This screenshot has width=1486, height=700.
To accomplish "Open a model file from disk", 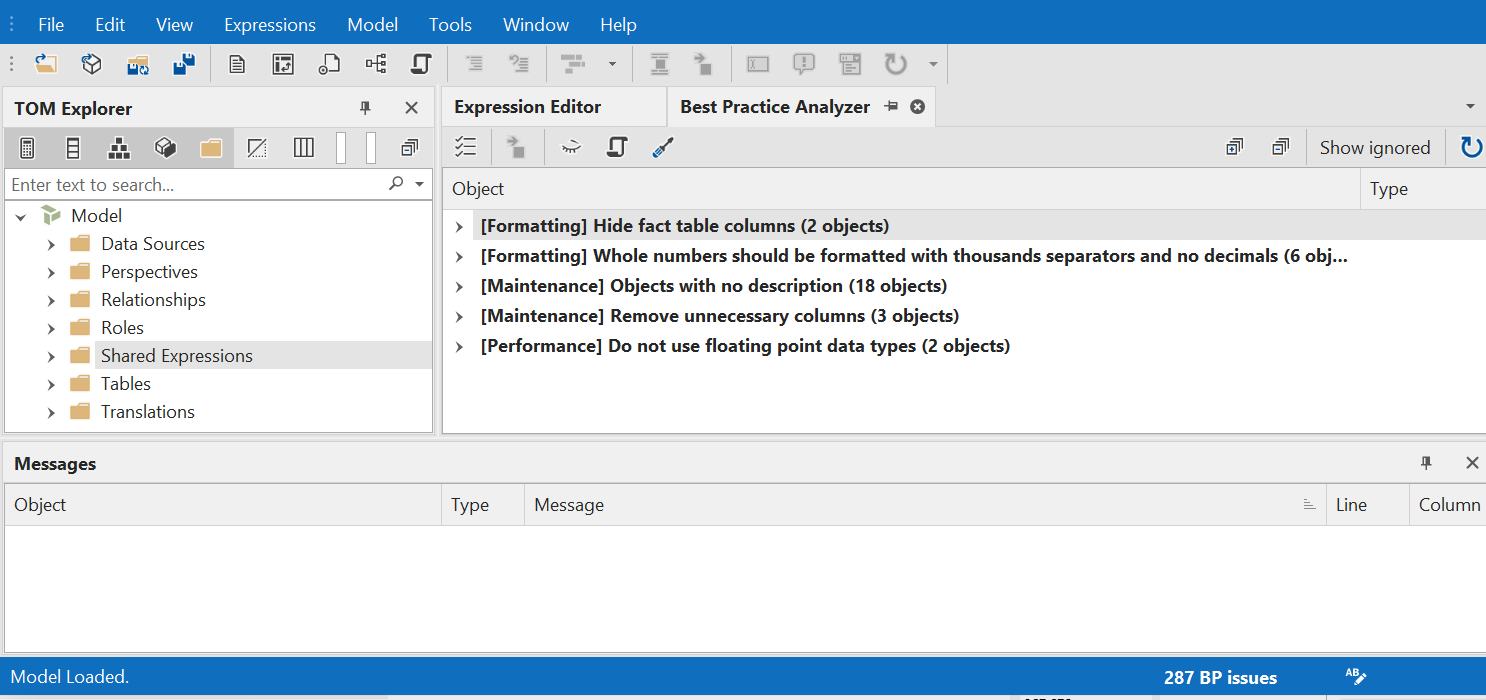I will pos(46,63).
